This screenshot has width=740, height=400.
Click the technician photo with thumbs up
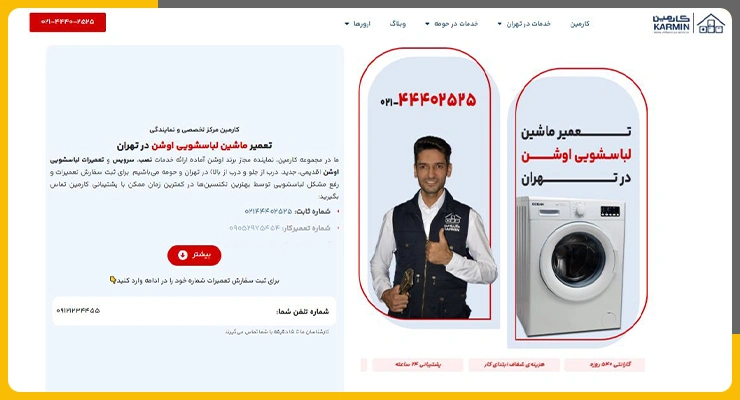point(432,226)
